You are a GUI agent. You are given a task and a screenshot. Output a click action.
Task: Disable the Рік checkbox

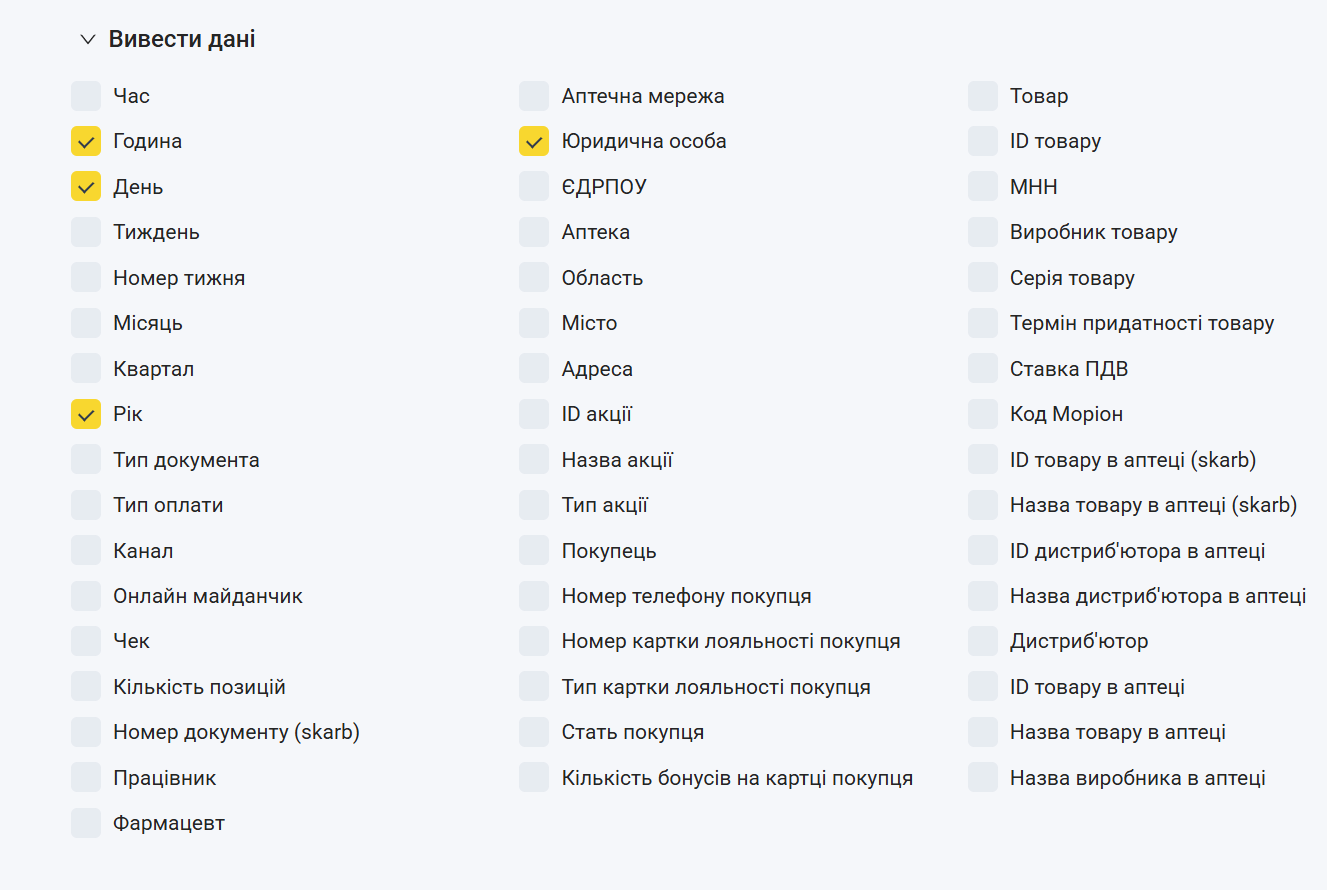coord(86,414)
